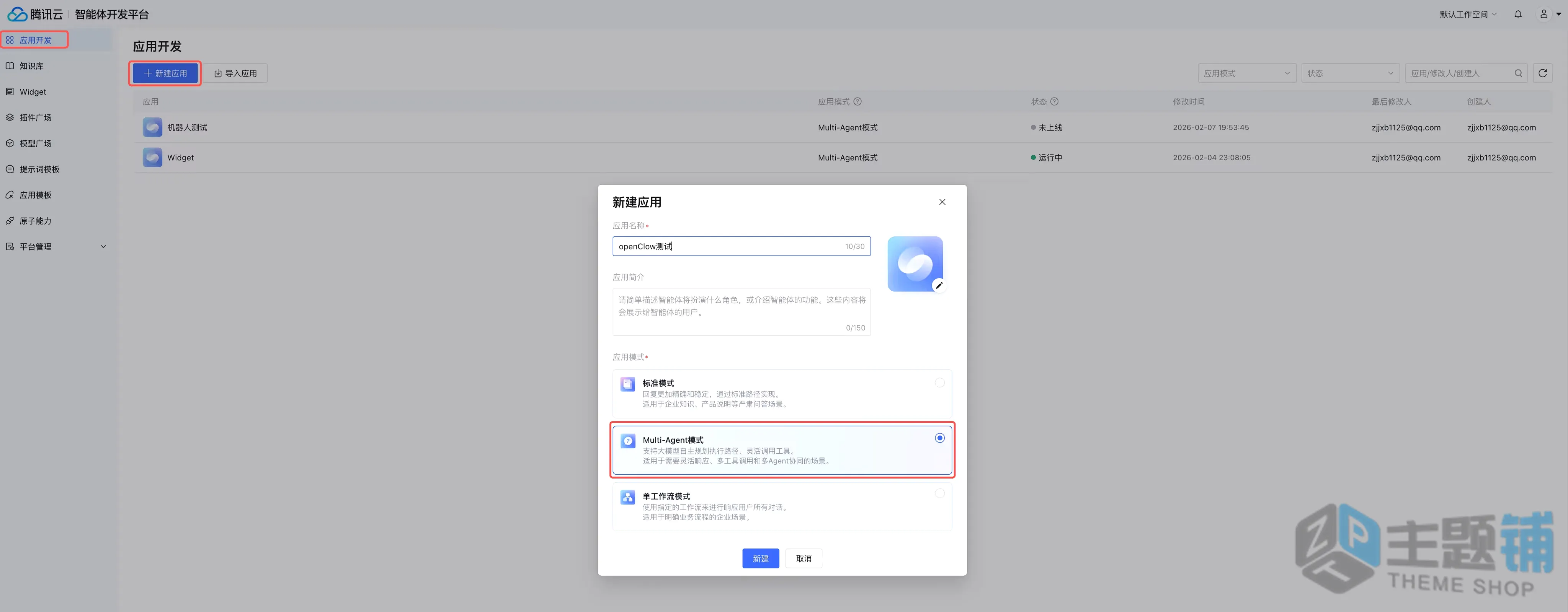Image resolution: width=1568 pixels, height=612 pixels.
Task: Click the refresh list icon
Action: [1542, 73]
